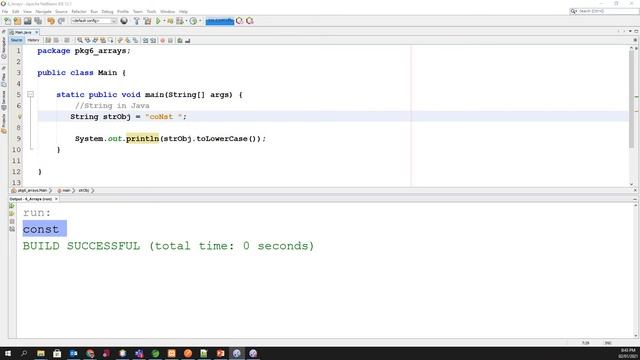Open the Tools menu
Image resolution: width=640 pixels, height=360 pixels.
click(151, 11)
